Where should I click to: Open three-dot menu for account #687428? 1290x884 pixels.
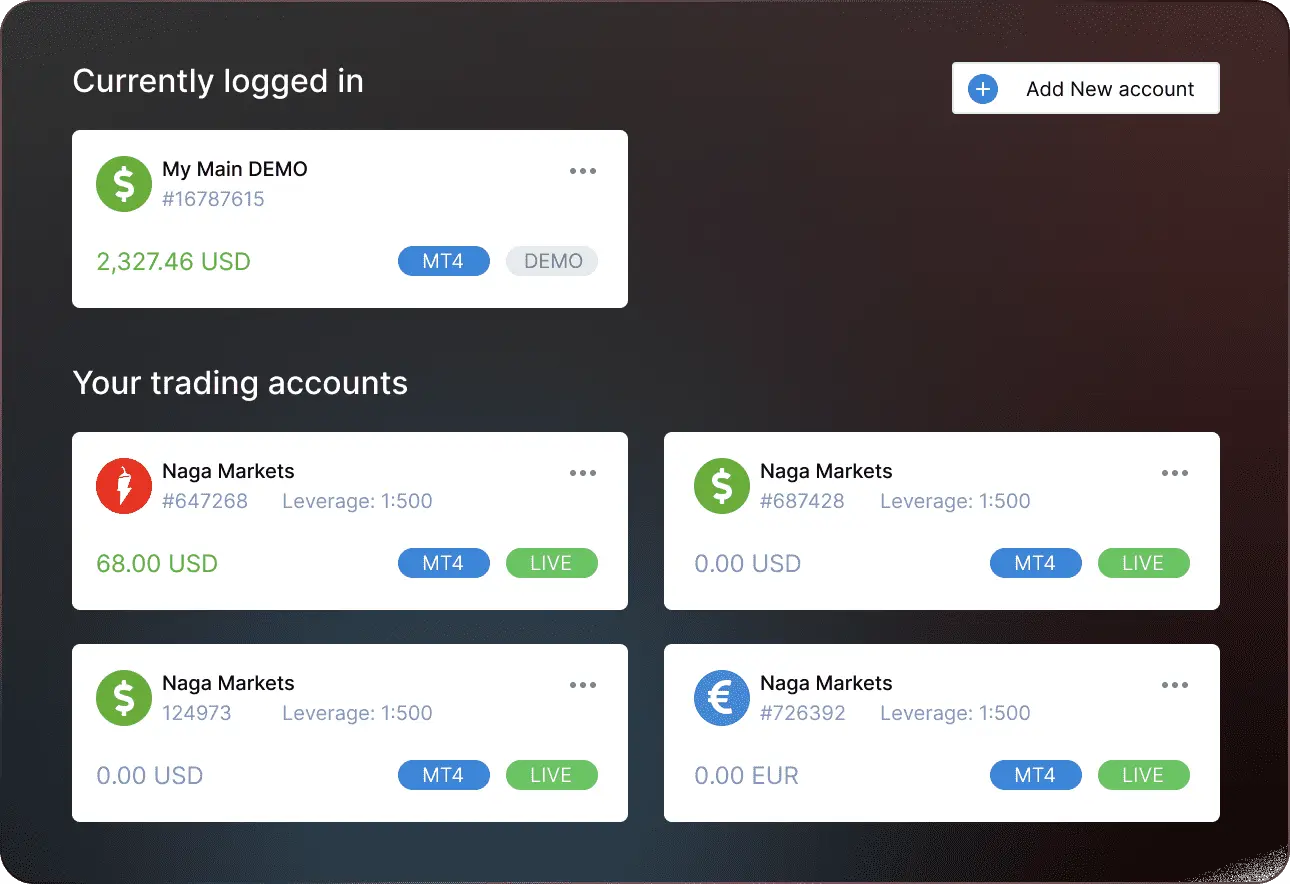(x=1175, y=473)
